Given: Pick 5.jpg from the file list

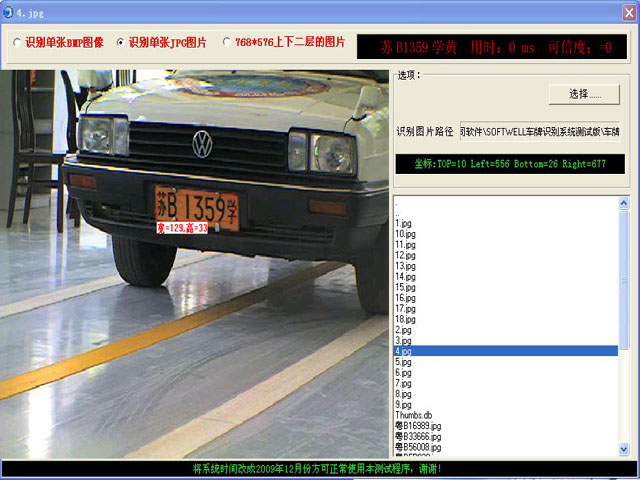Looking at the screenshot, I should pyautogui.click(x=403, y=362).
